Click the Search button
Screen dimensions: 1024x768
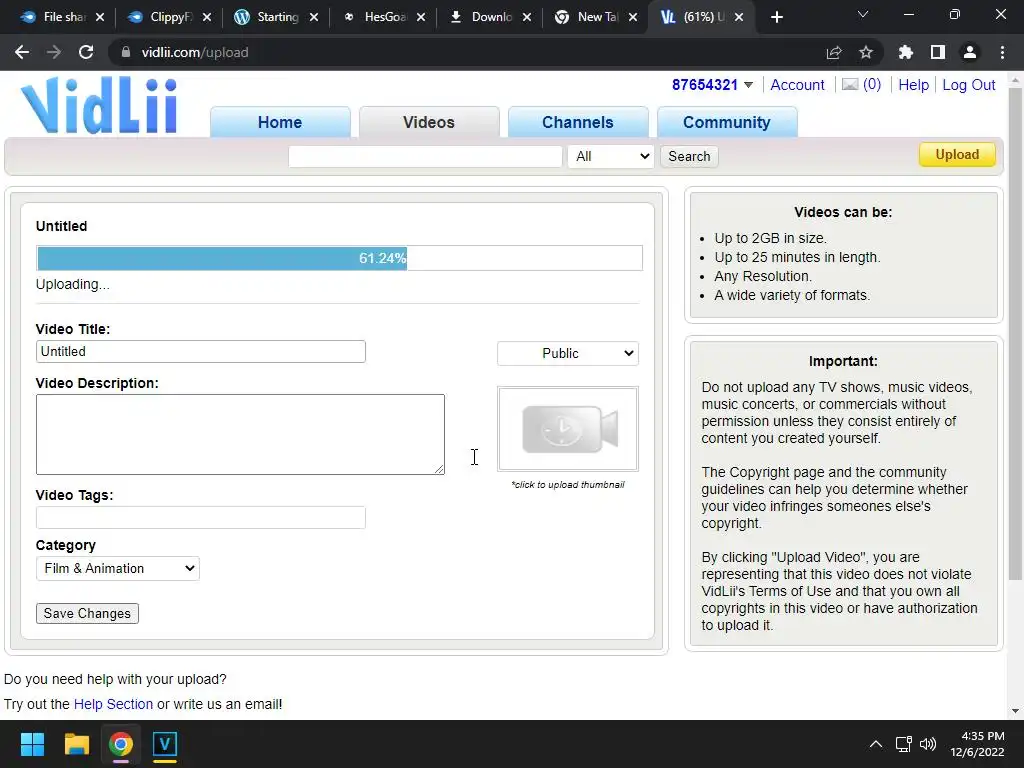click(689, 156)
